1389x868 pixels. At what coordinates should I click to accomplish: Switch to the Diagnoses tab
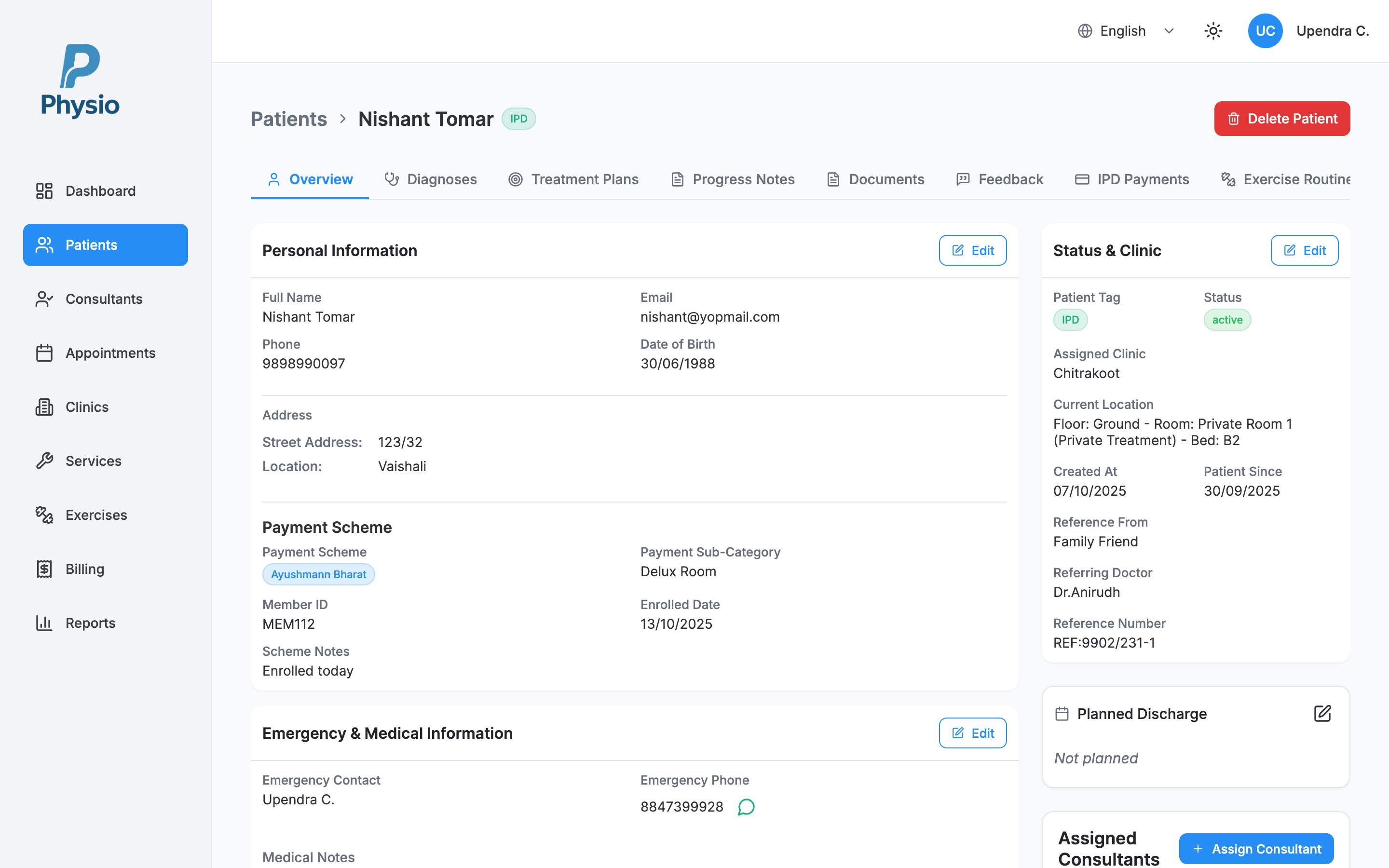[431, 179]
